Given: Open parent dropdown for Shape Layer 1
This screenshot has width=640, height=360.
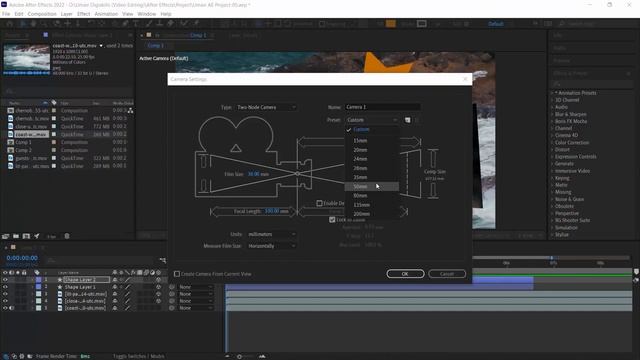Looking at the screenshot, I should pos(196,287).
